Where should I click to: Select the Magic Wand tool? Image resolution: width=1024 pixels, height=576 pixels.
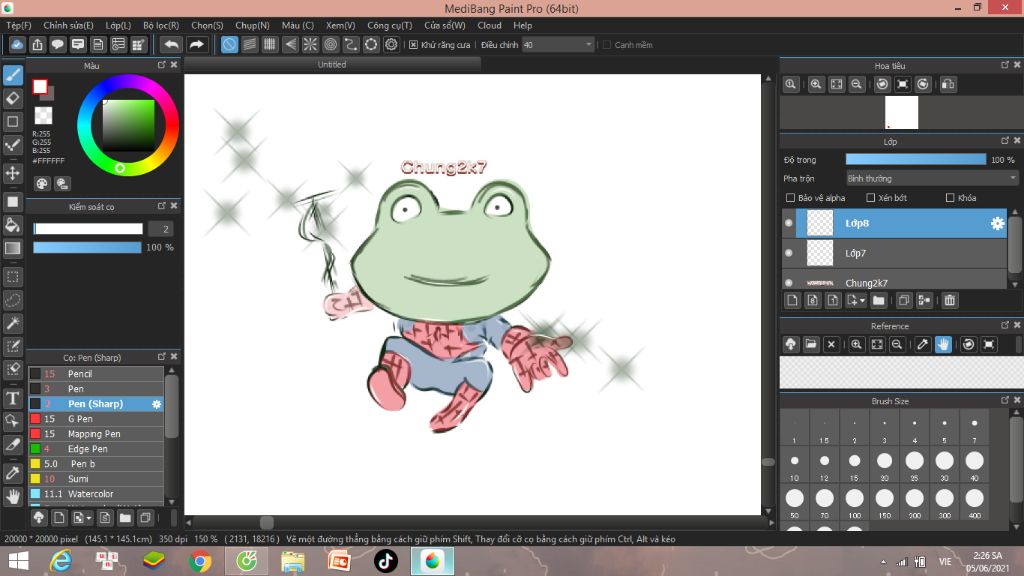coord(12,323)
